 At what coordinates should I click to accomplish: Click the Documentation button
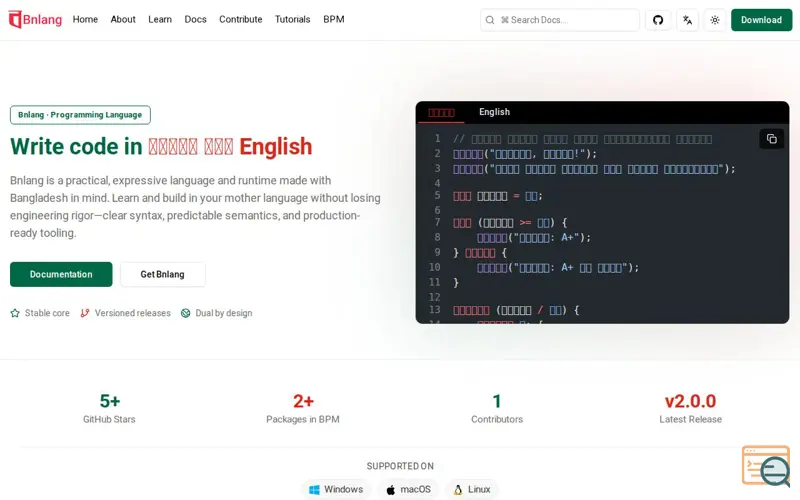click(61, 274)
